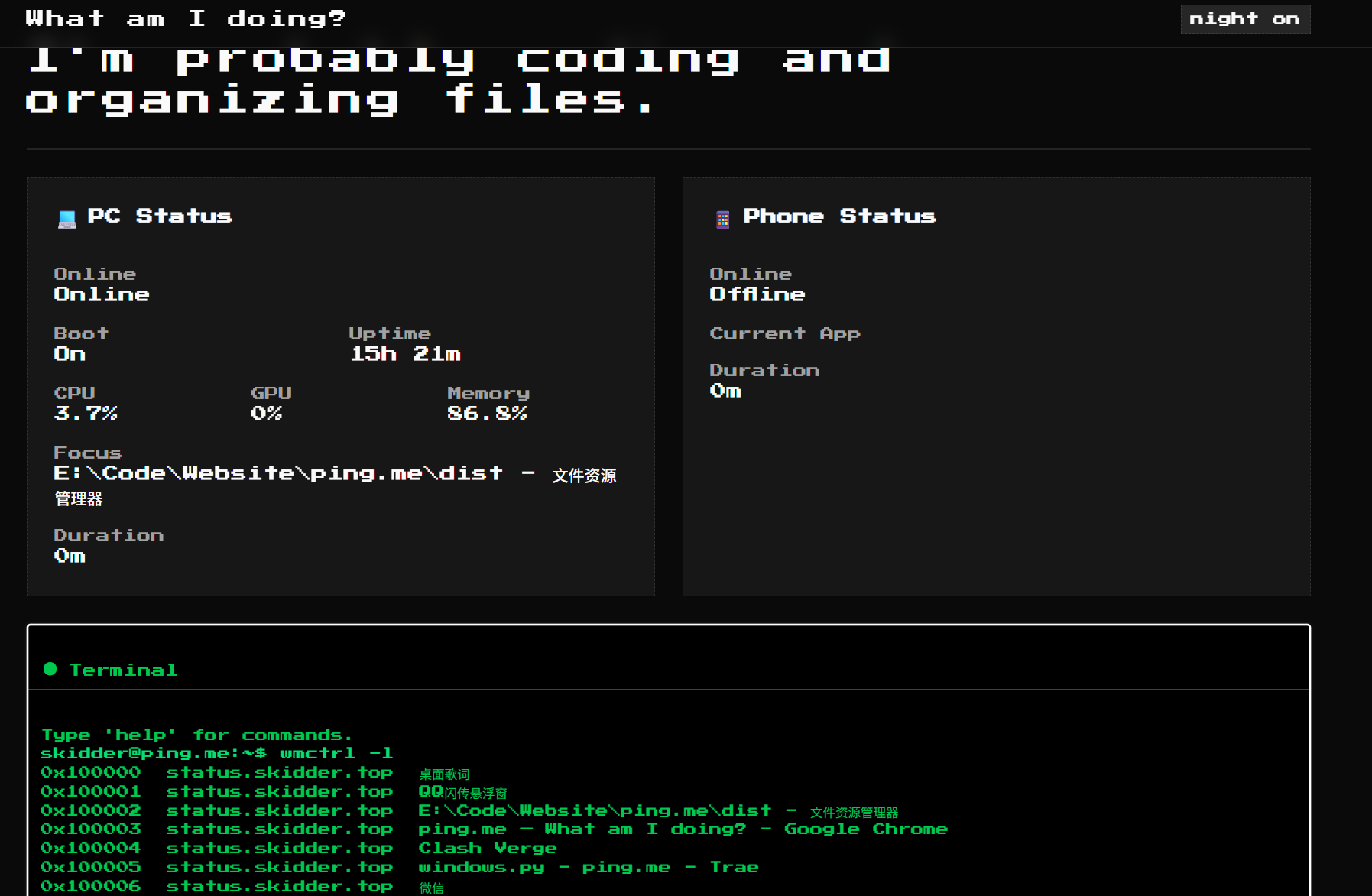Select the Clash Verge window entry

tap(487, 848)
